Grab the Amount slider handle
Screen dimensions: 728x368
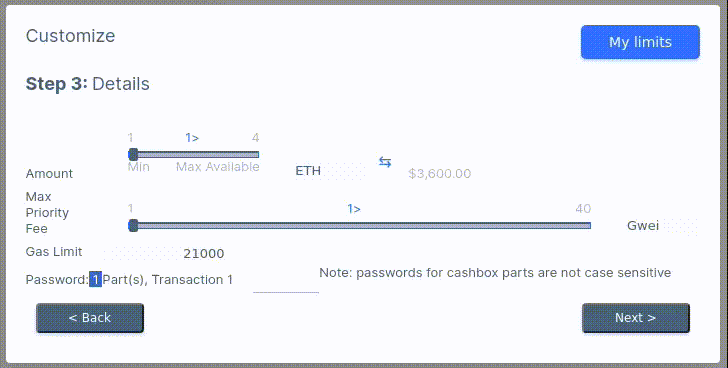pos(133,155)
